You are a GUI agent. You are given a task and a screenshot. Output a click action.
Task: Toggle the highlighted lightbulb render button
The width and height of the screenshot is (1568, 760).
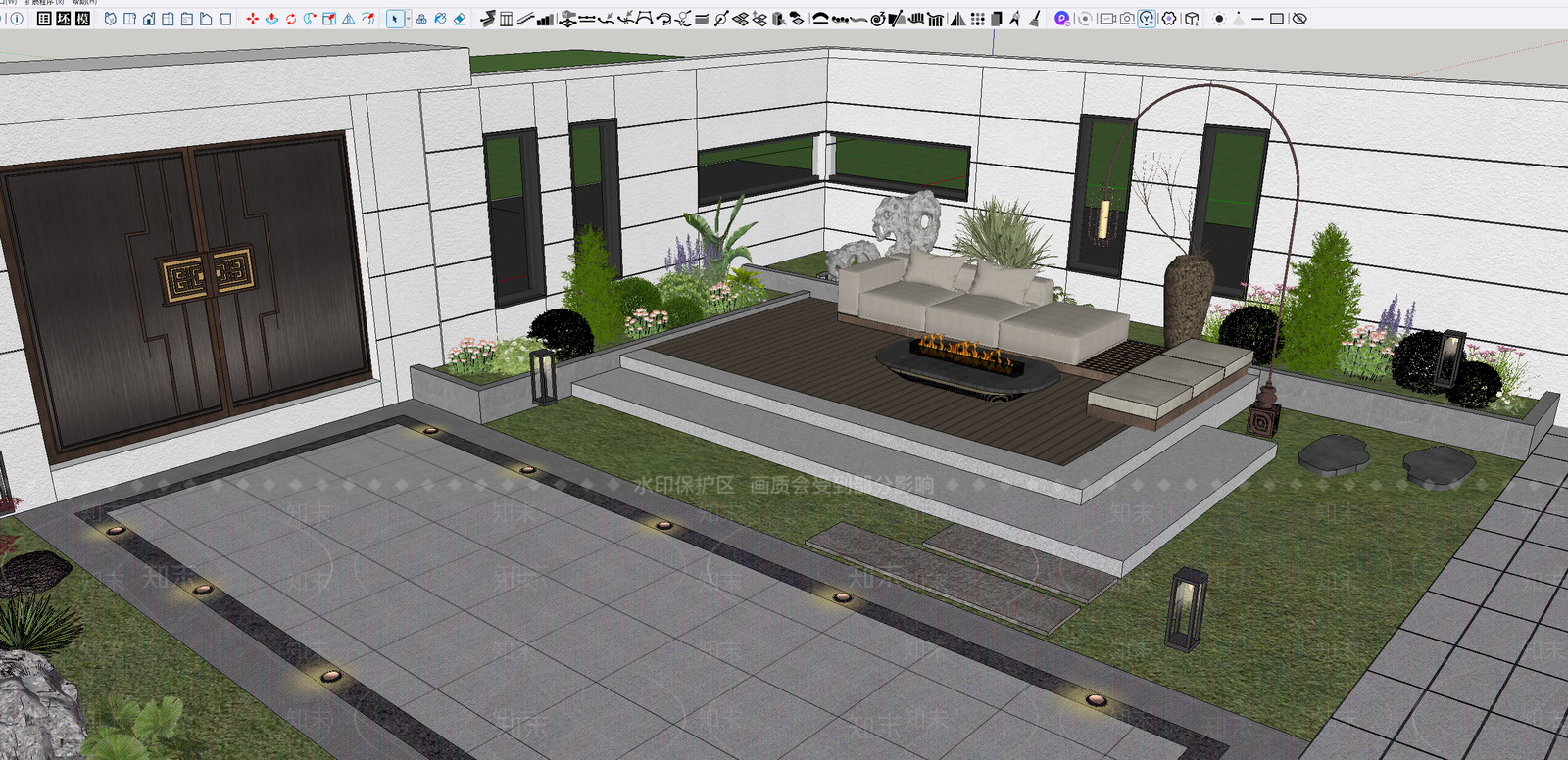(x=1146, y=19)
